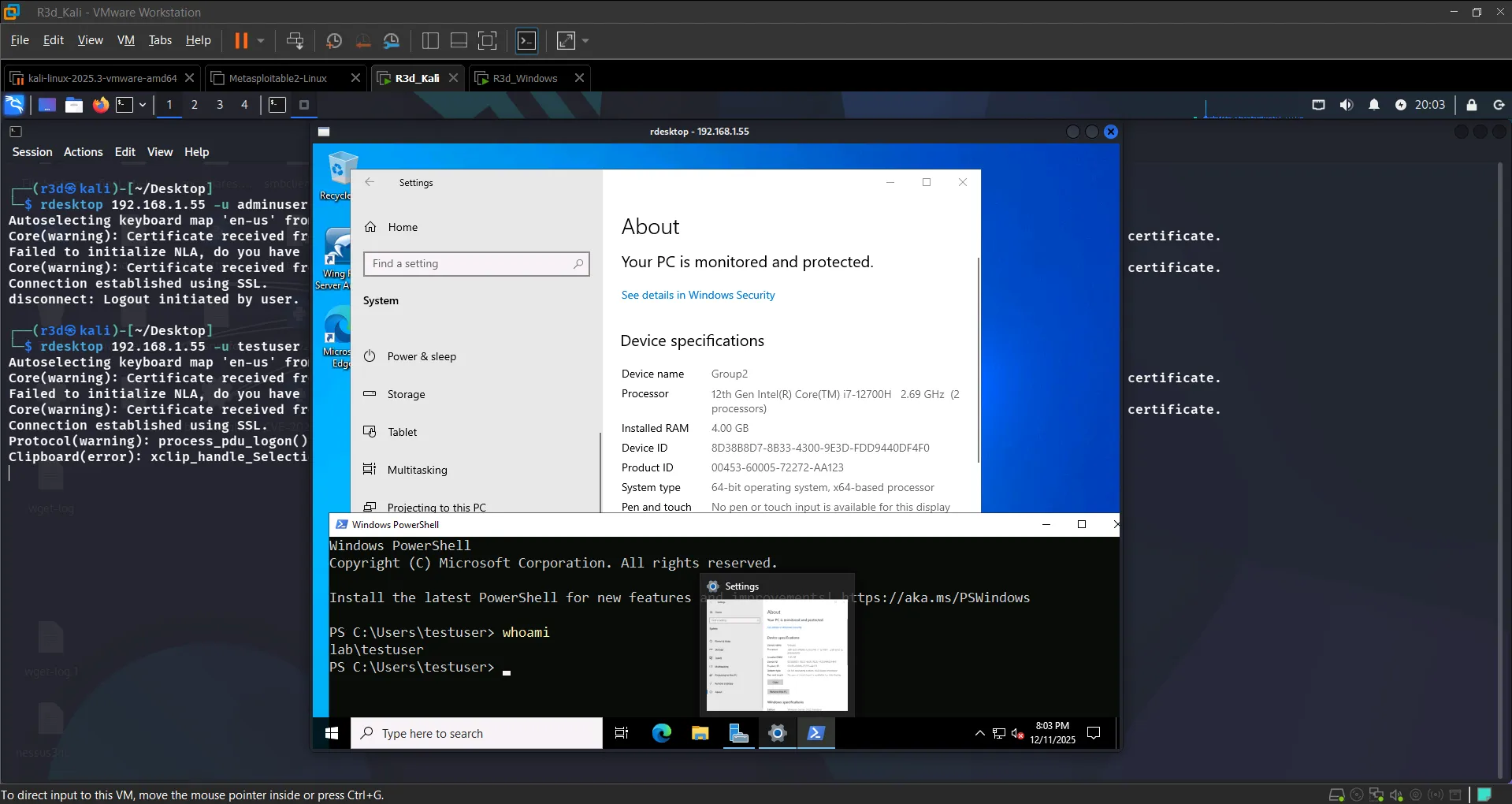Switch to the kali-linux-2025.3-vmware-amd64 tab
Image resolution: width=1512 pixels, height=804 pixels.
click(x=102, y=78)
